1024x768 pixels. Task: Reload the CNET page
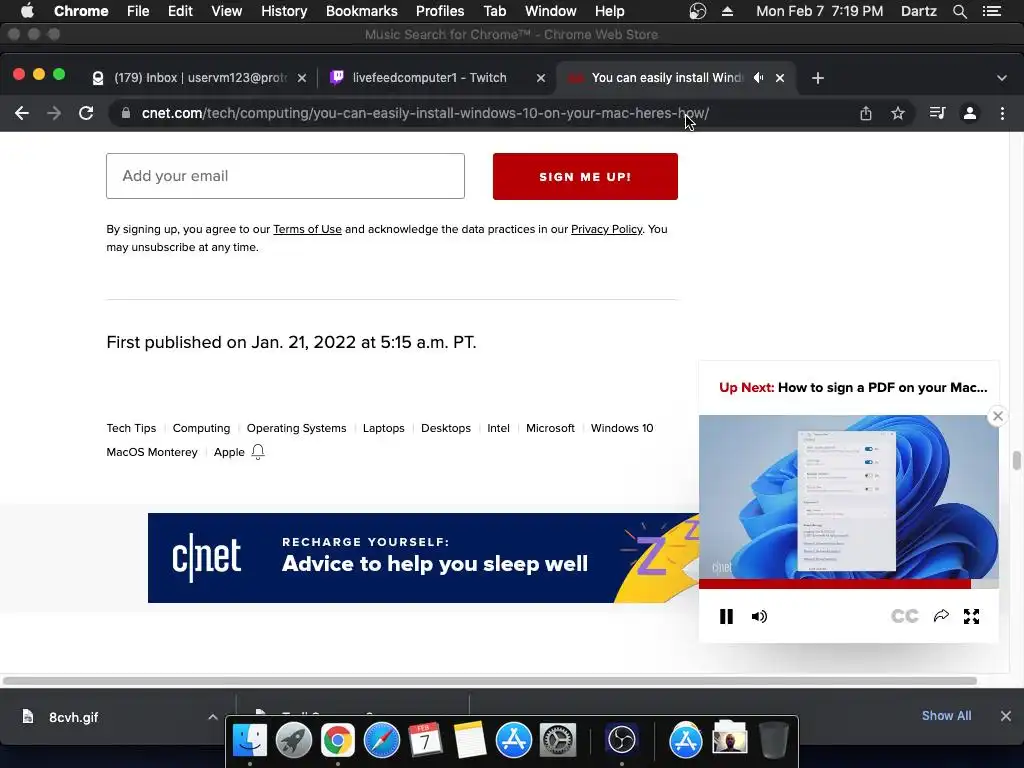click(x=86, y=113)
